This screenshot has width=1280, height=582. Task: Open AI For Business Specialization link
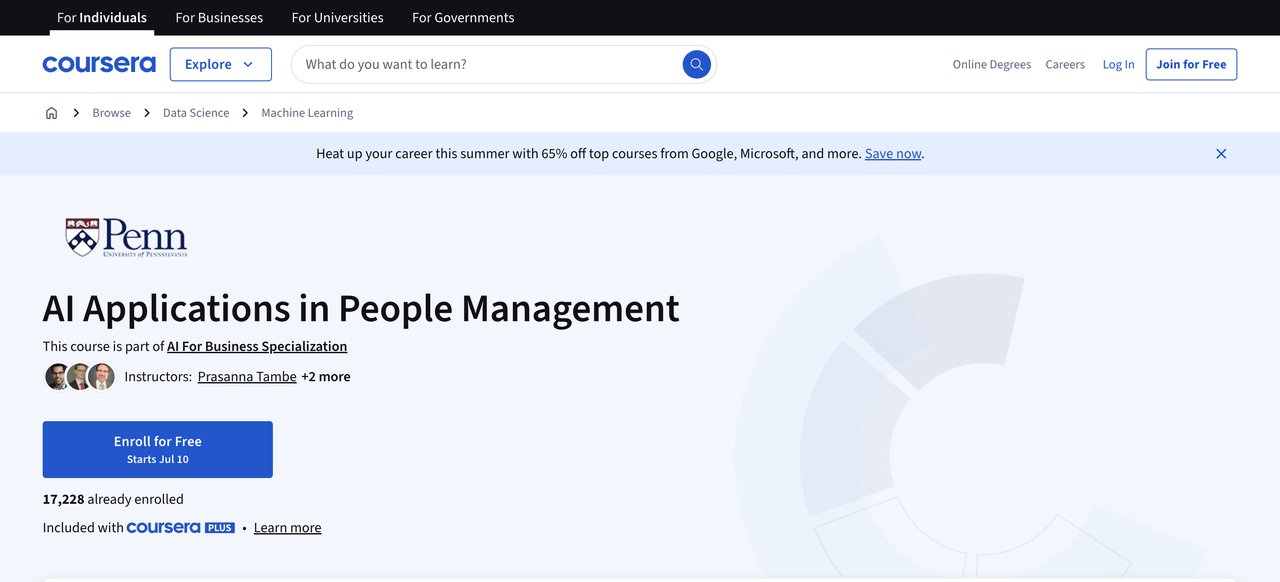(x=257, y=347)
